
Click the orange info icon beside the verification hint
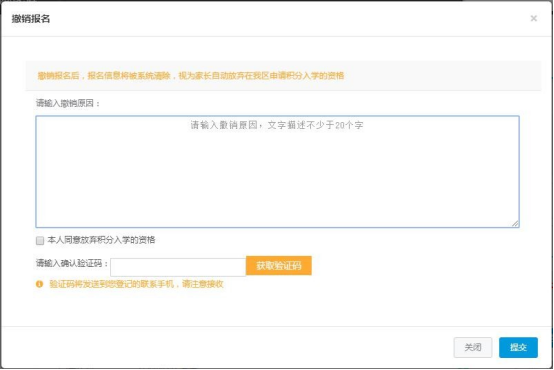coord(39,284)
